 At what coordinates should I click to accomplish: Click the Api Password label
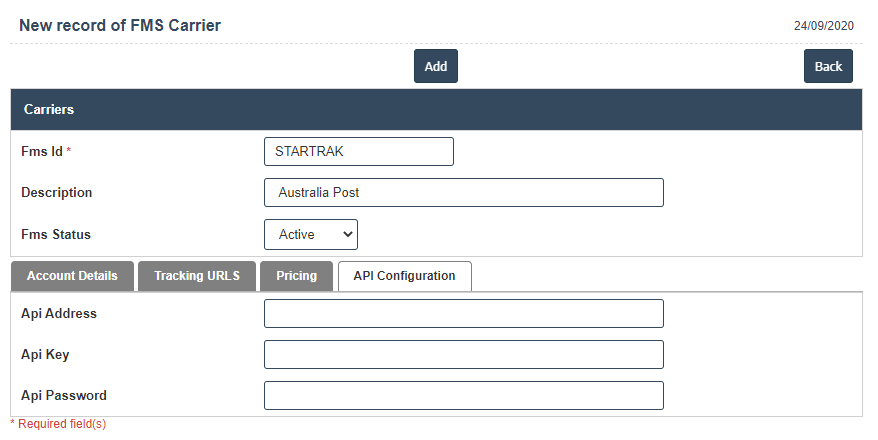[x=64, y=395]
